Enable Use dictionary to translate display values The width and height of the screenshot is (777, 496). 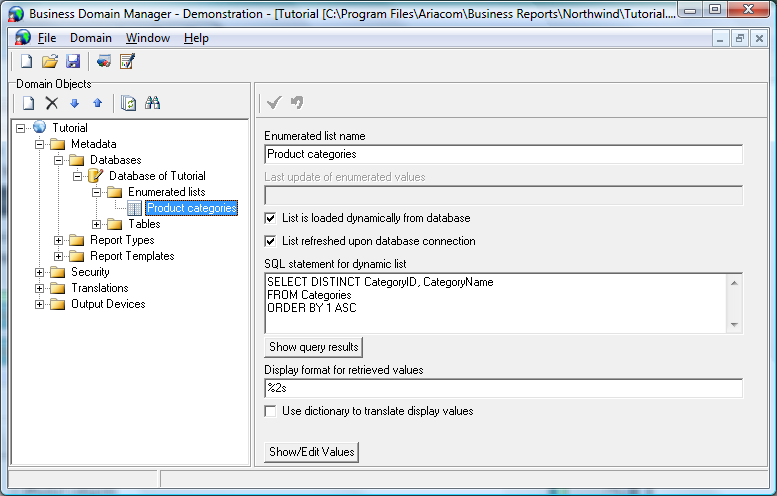coord(270,411)
